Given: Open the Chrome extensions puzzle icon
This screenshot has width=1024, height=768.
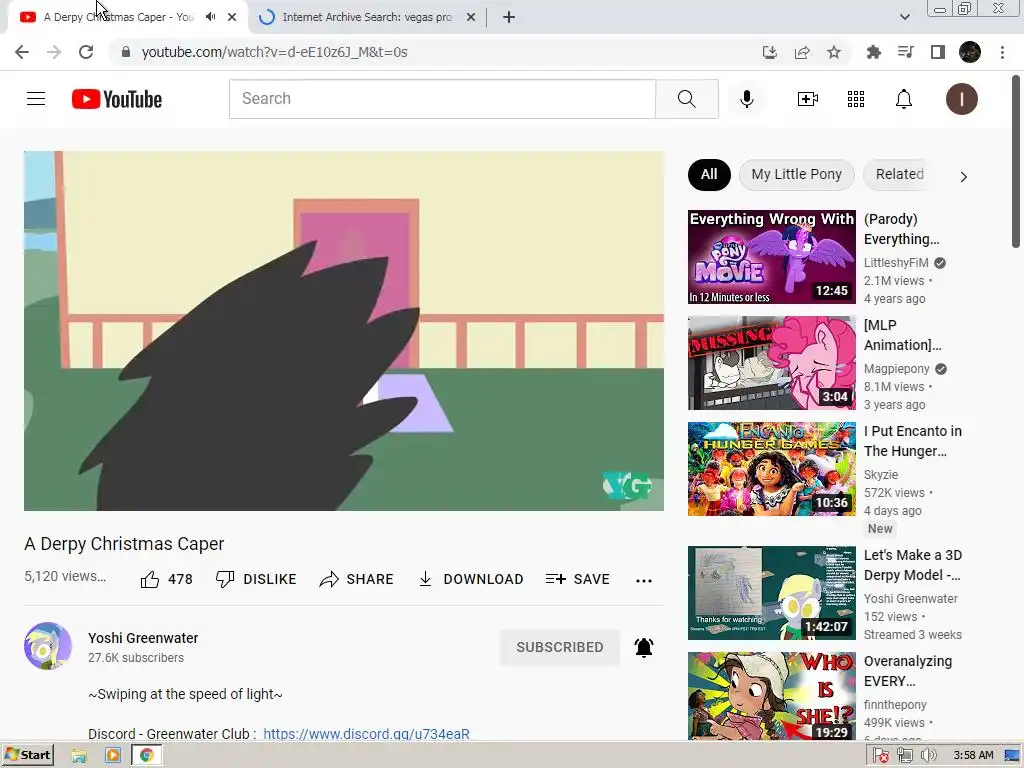Looking at the screenshot, I should 873,52.
